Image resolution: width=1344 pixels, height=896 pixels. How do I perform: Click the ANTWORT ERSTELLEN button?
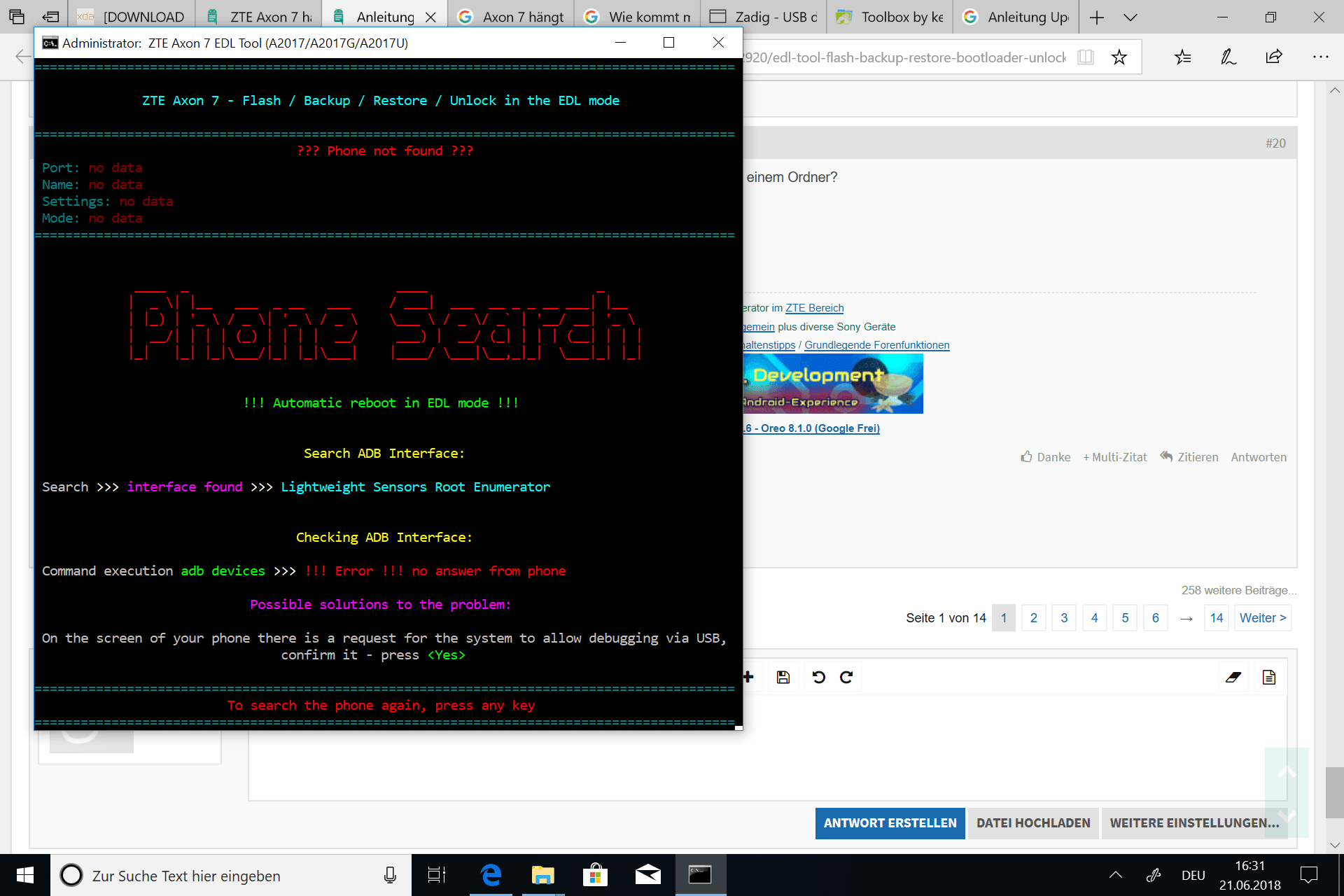[x=890, y=823]
